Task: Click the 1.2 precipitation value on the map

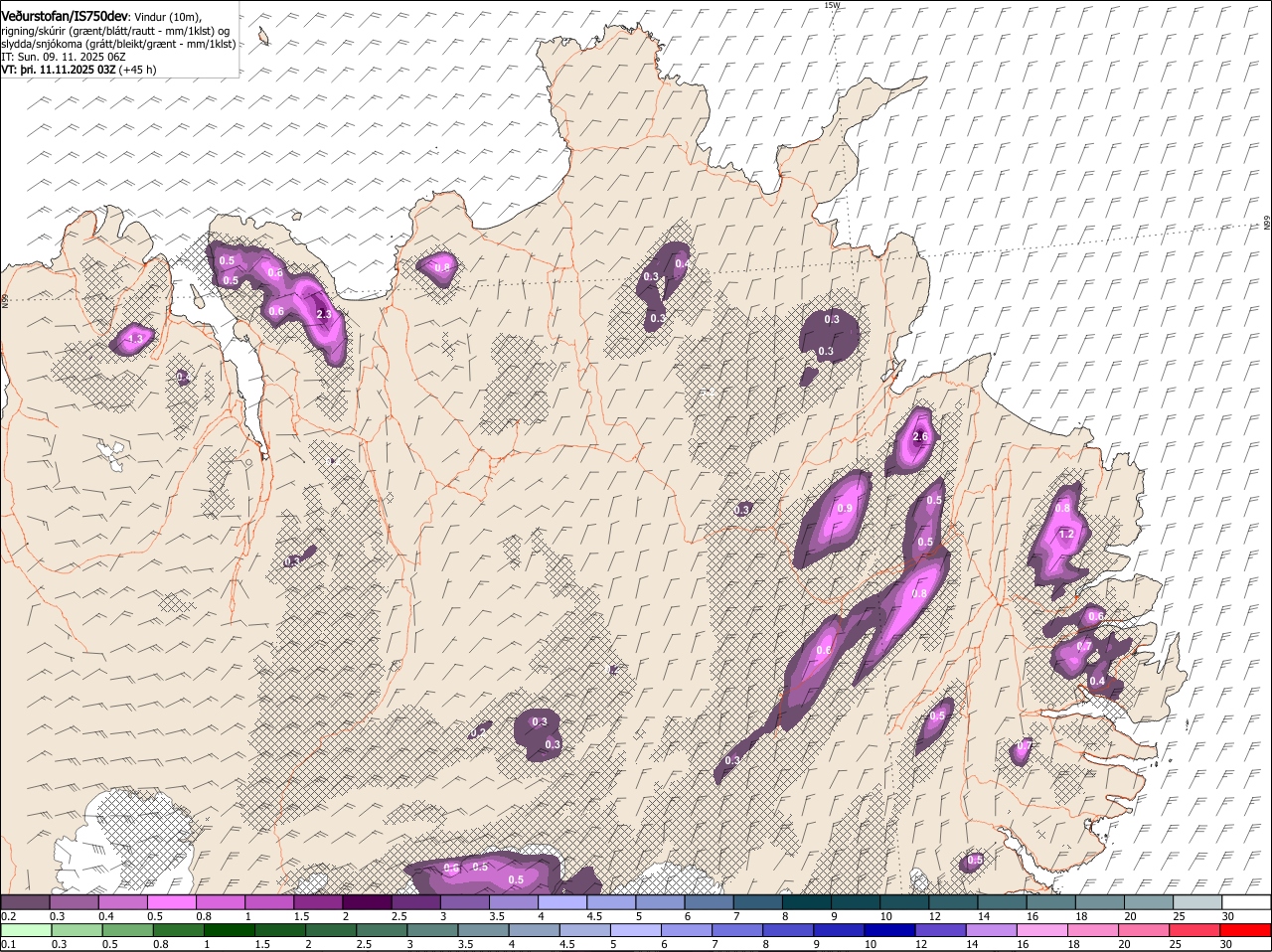Action: 1067,535
